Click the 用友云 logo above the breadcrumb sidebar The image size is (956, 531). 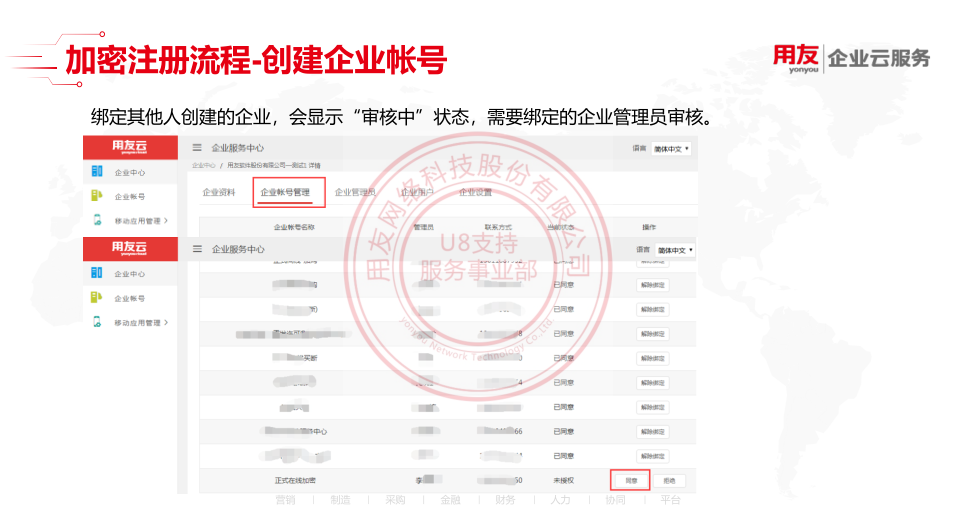pos(129,146)
